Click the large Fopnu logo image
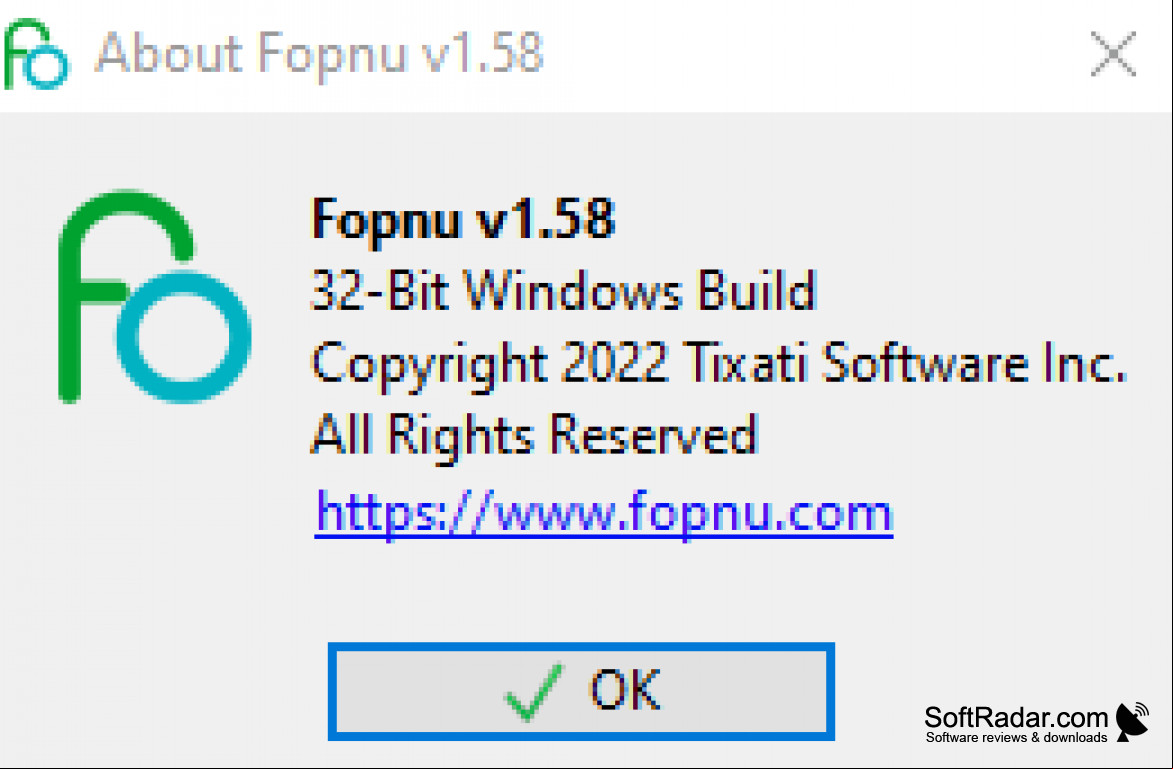The image size is (1173, 769). [x=155, y=296]
